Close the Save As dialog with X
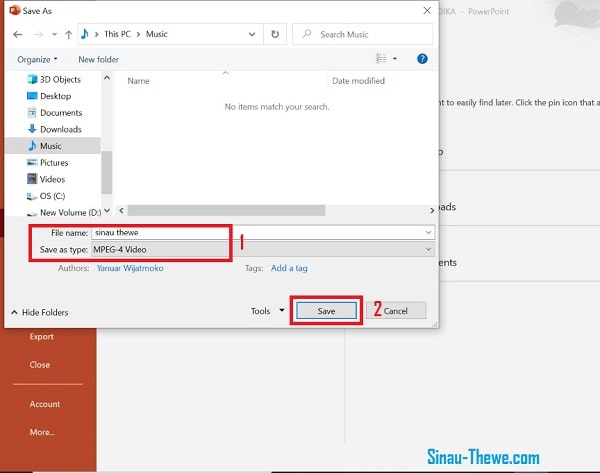 click(x=427, y=11)
